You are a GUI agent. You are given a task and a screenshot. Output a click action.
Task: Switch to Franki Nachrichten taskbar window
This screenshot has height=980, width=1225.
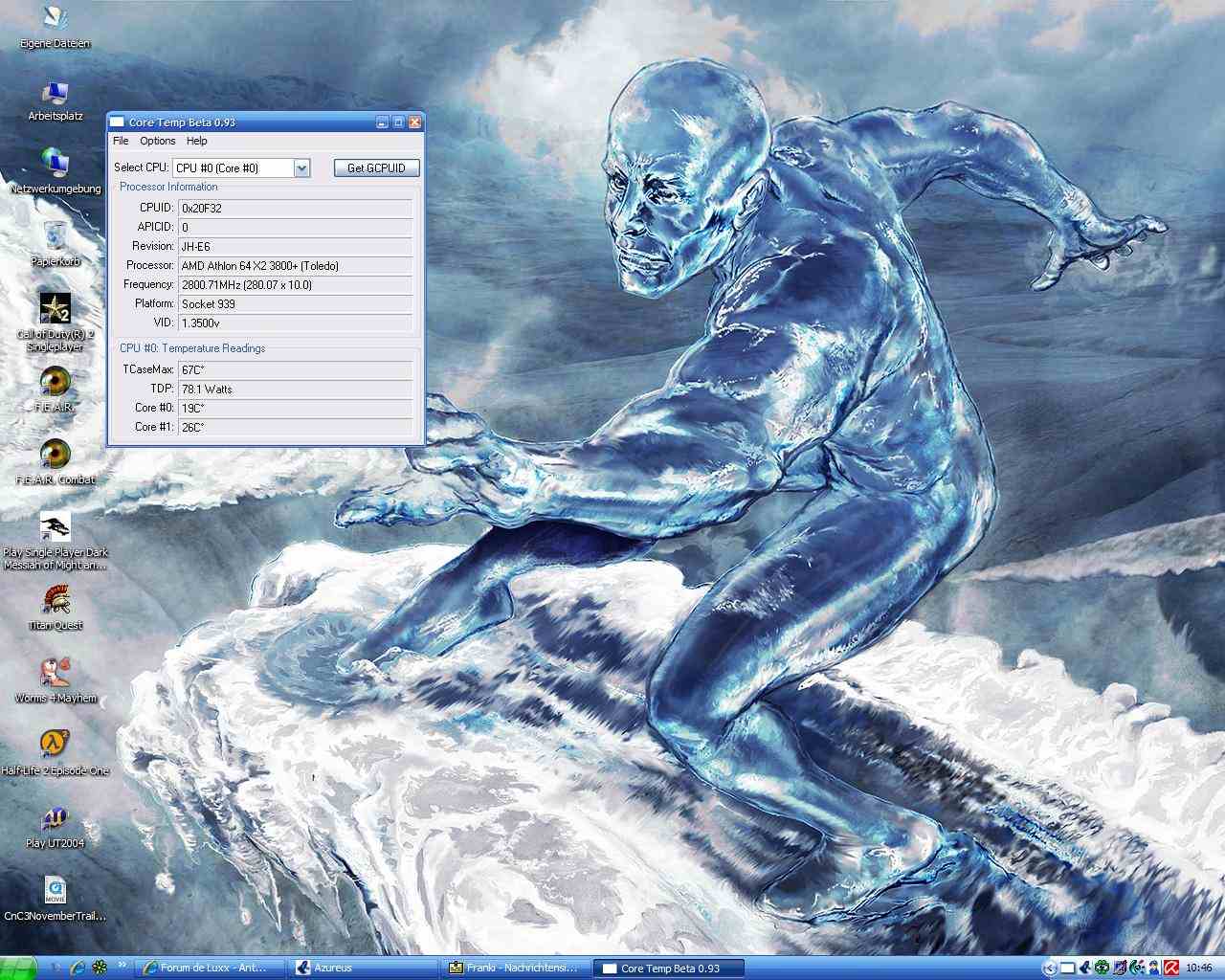tap(517, 969)
